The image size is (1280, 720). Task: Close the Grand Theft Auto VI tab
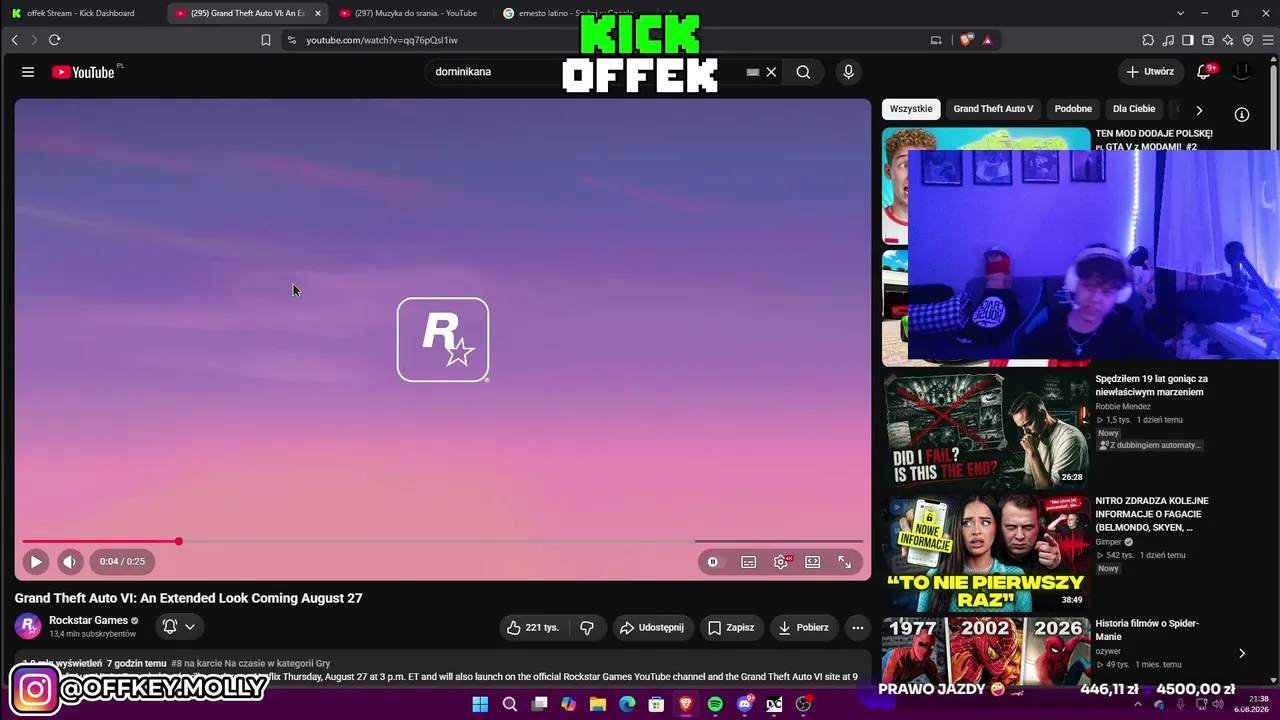tap(318, 13)
